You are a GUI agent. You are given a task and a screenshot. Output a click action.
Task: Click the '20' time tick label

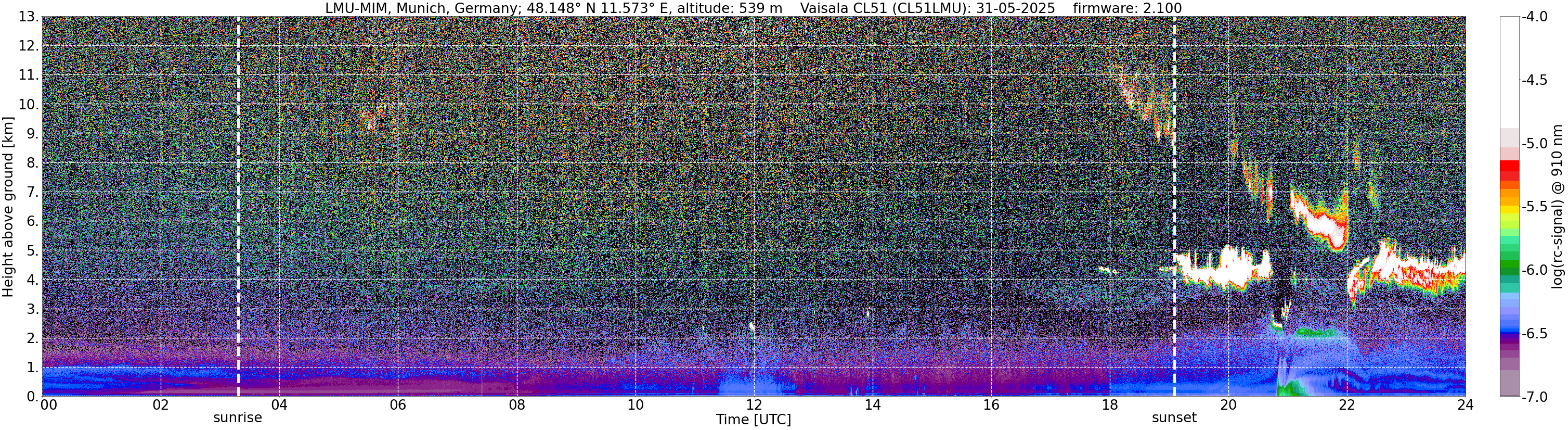click(1228, 405)
